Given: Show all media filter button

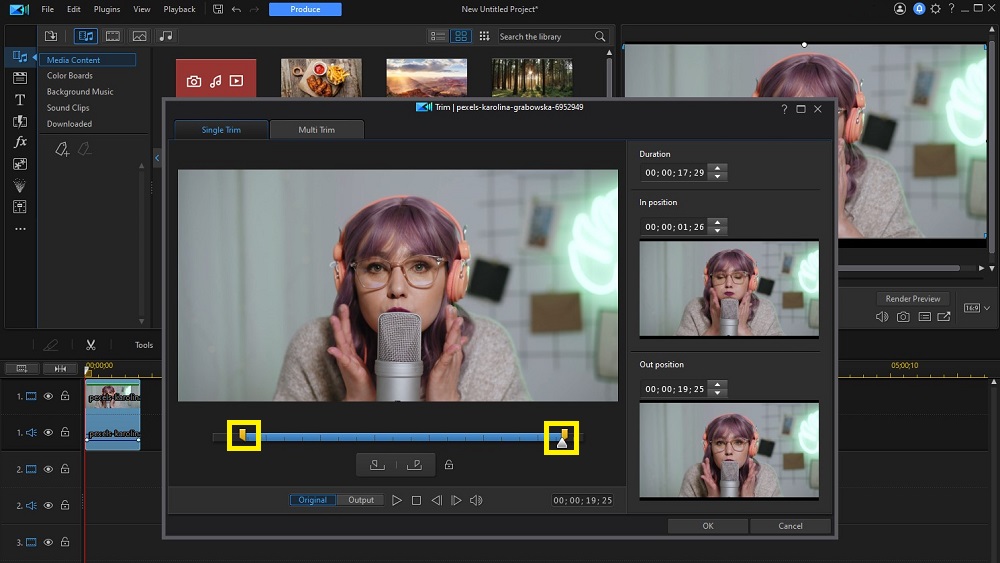Looking at the screenshot, I should 85,36.
